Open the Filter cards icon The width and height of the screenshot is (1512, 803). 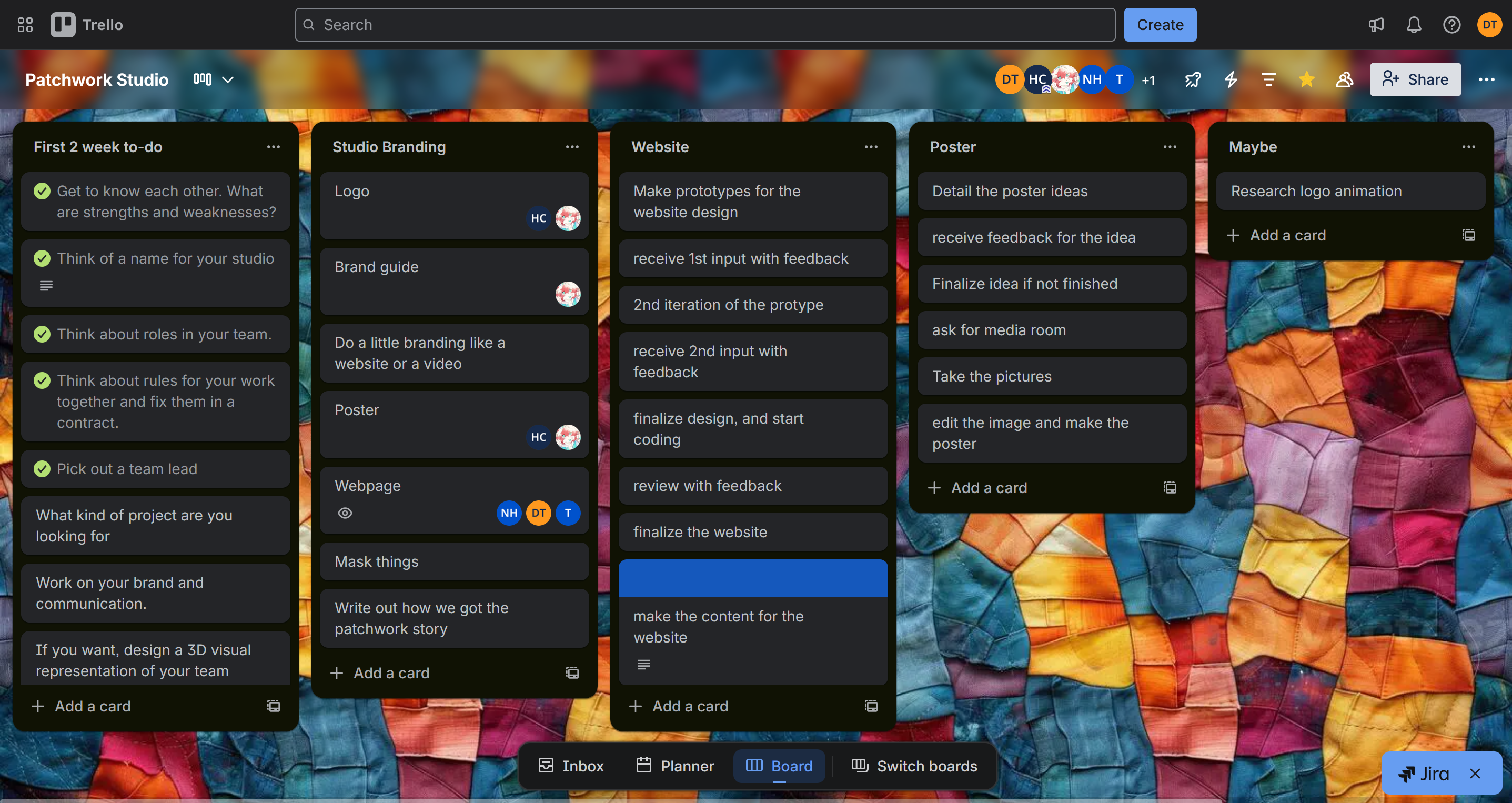1269,79
